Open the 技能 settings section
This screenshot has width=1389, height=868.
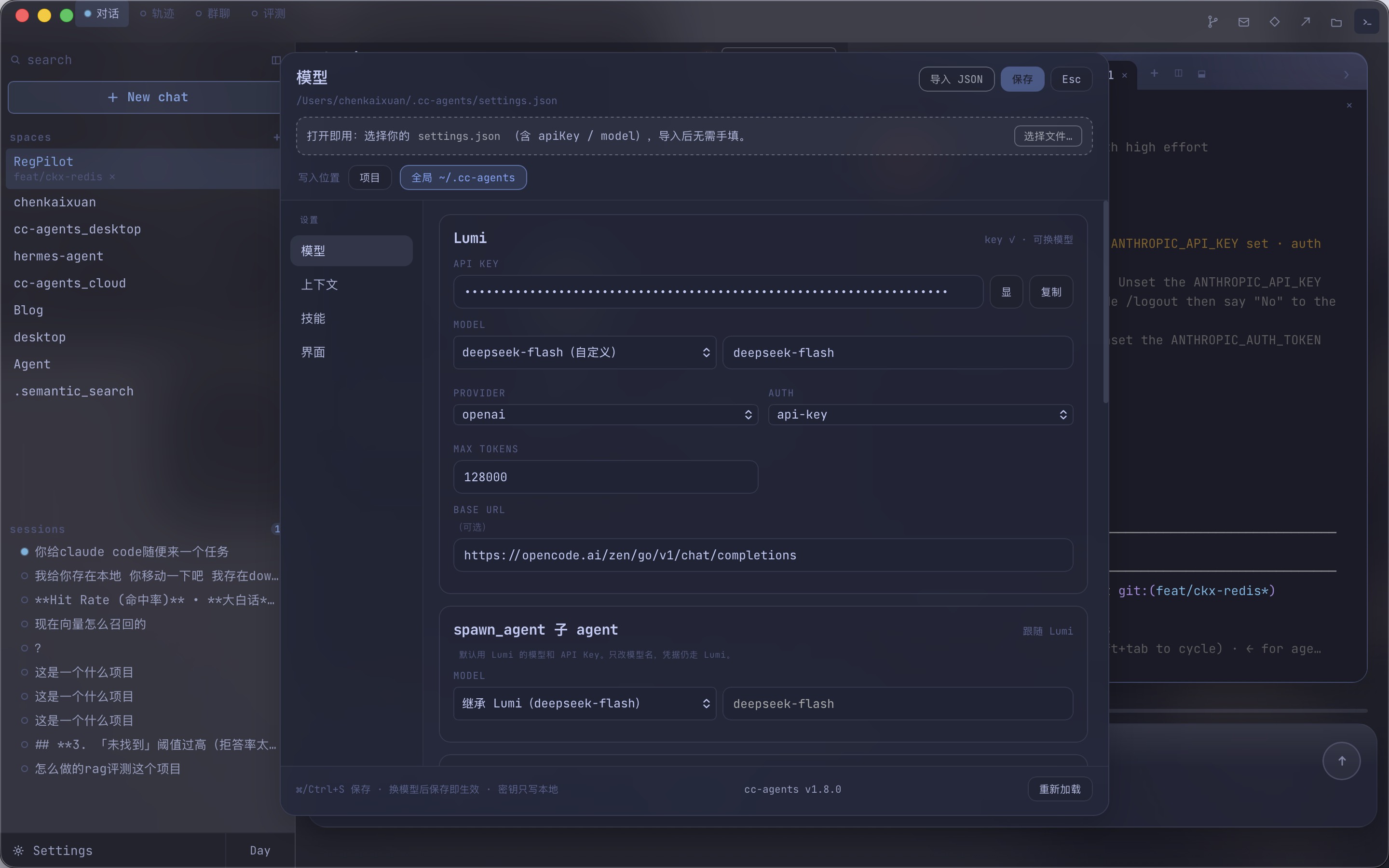coord(351,318)
